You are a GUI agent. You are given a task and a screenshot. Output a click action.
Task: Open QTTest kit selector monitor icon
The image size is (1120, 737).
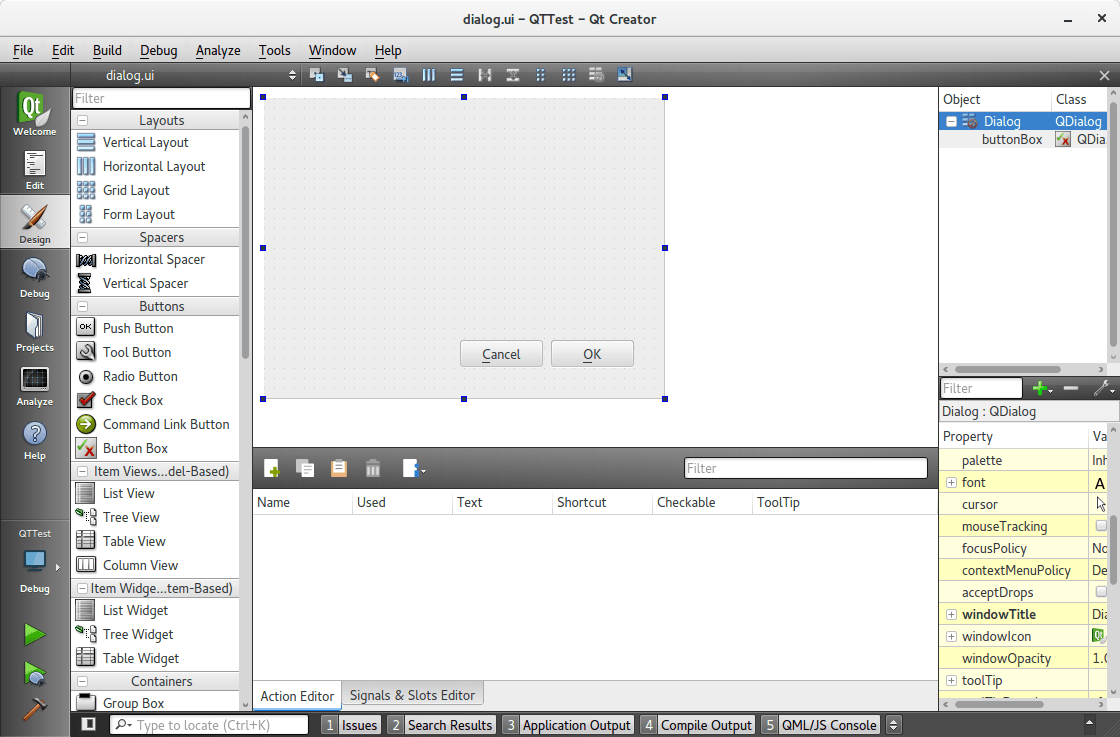click(x=34, y=561)
